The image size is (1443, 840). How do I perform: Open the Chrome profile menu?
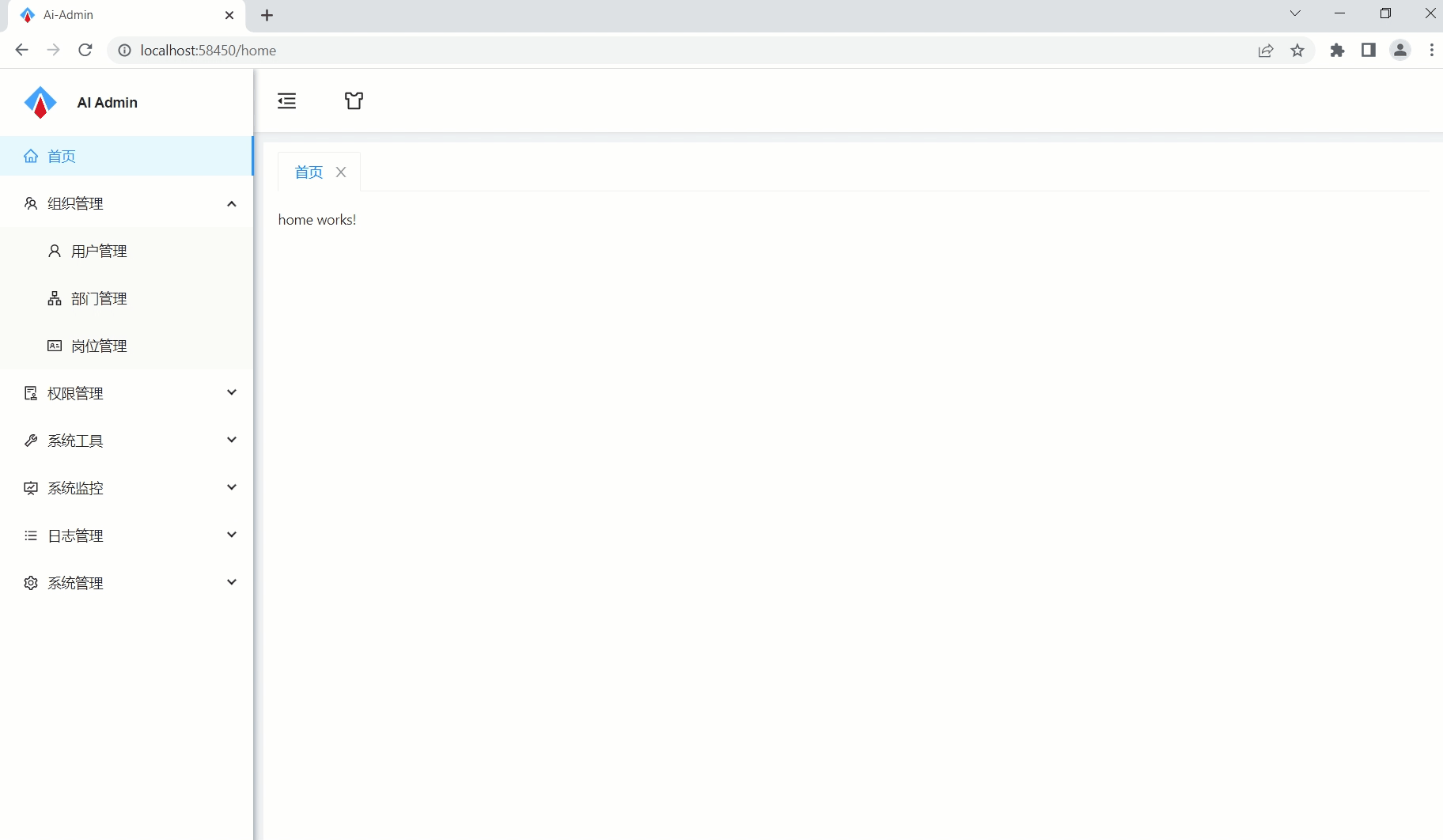pos(1400,51)
